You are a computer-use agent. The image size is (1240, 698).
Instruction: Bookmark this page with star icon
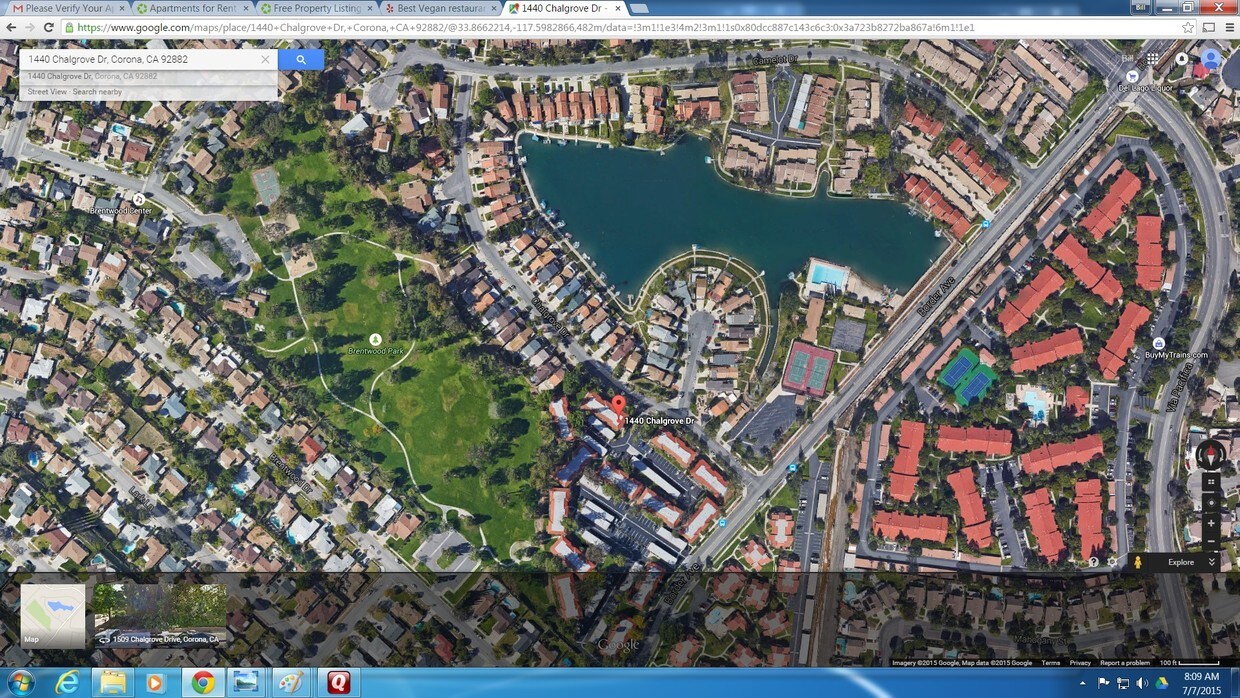click(x=1188, y=27)
